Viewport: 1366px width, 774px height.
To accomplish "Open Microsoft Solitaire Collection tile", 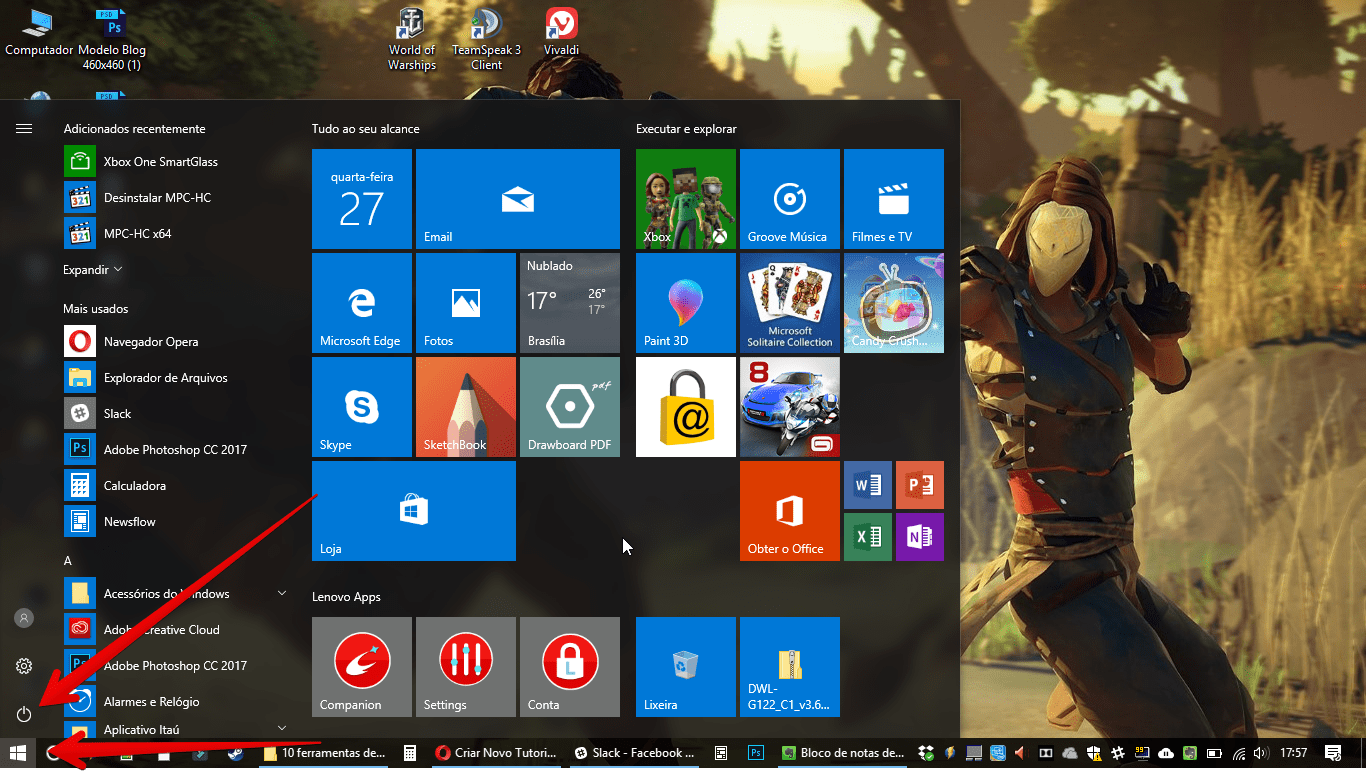I will (790, 303).
